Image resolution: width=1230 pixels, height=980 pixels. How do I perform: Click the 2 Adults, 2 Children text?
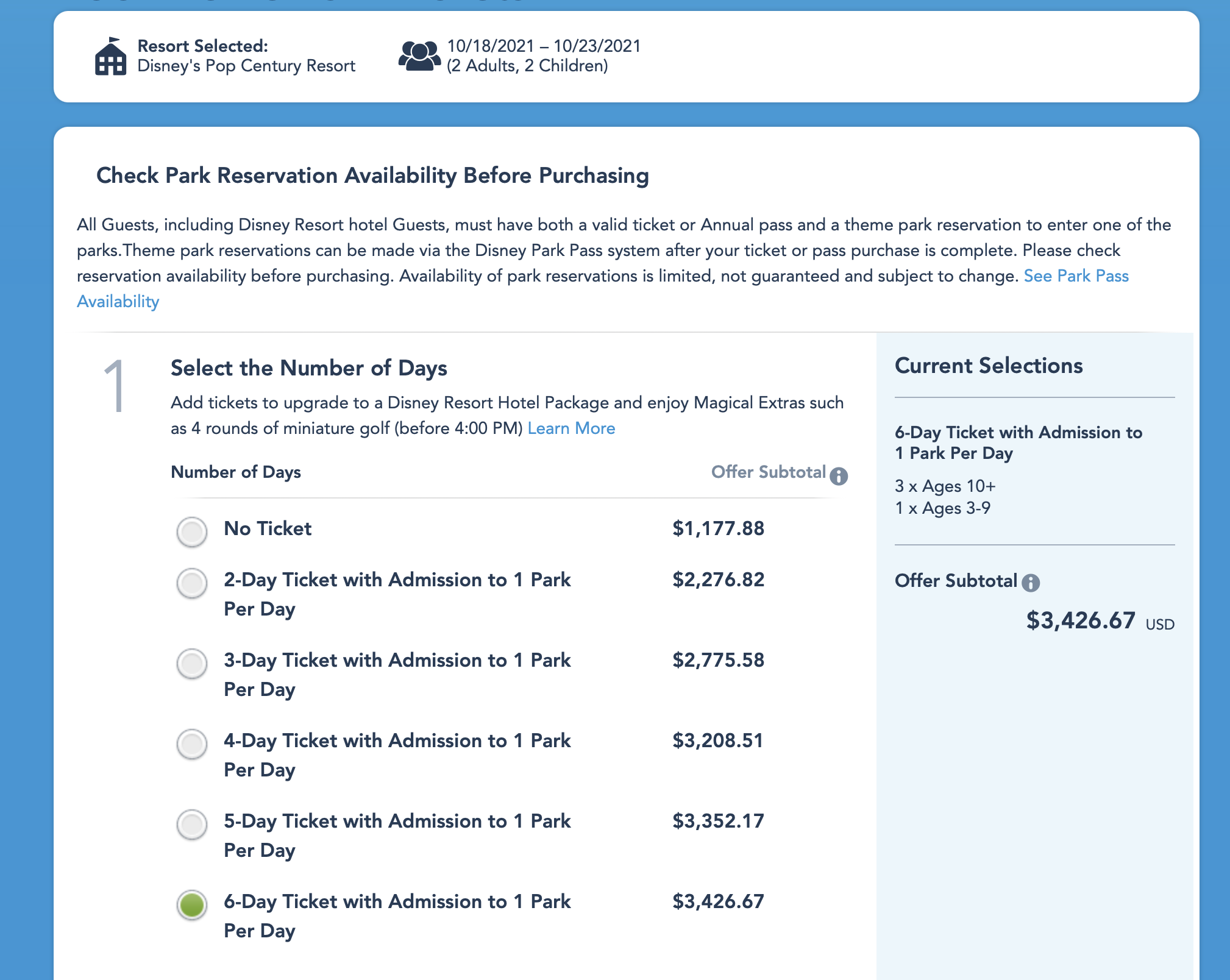coord(527,66)
